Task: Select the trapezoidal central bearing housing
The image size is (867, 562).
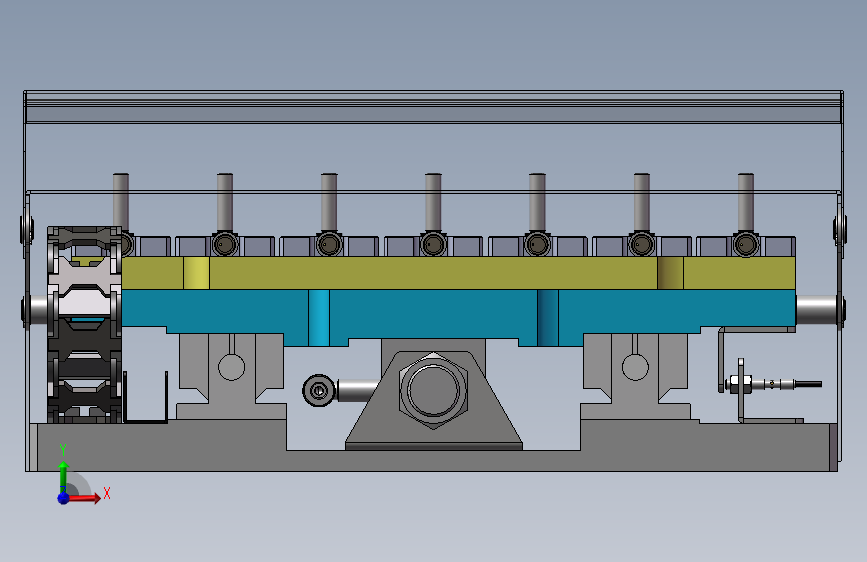Action: [x=434, y=399]
